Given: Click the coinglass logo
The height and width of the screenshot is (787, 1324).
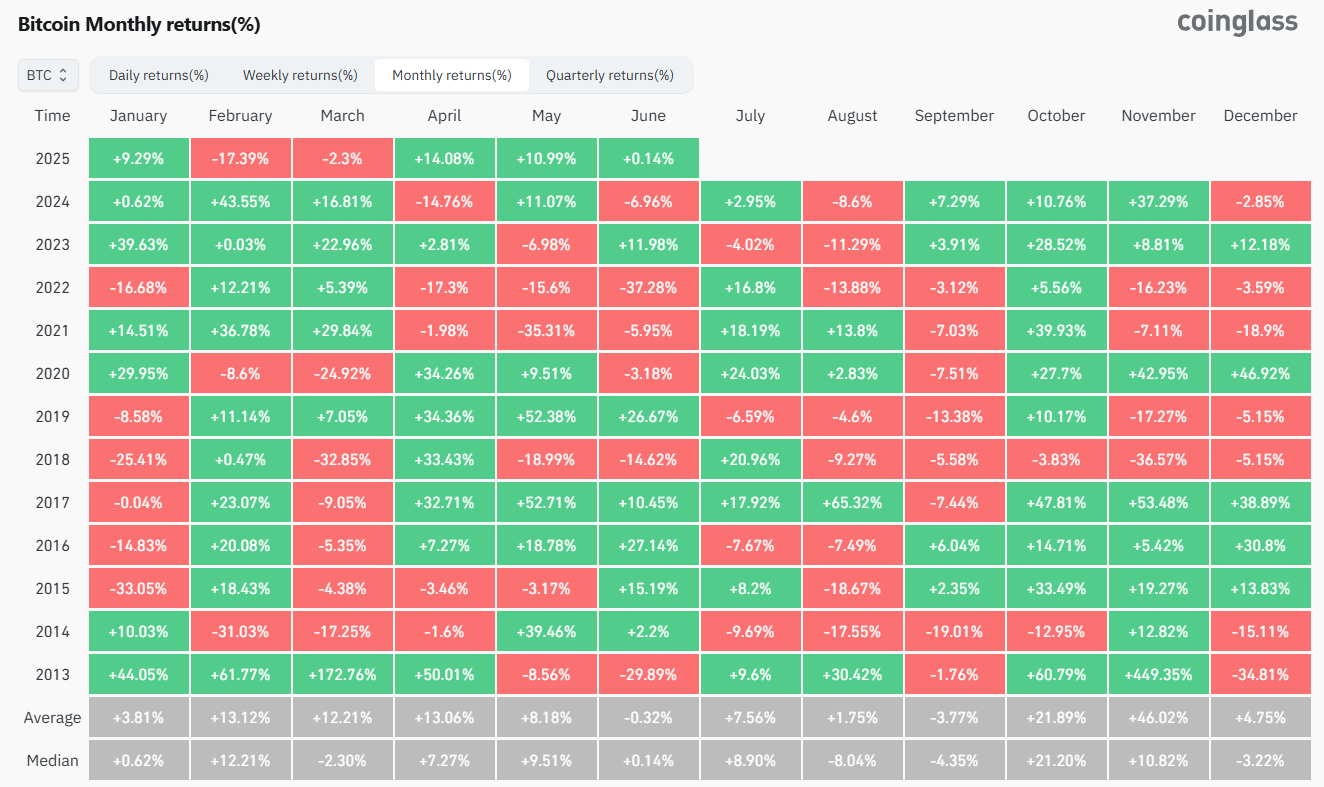Looking at the screenshot, I should tap(1237, 22).
